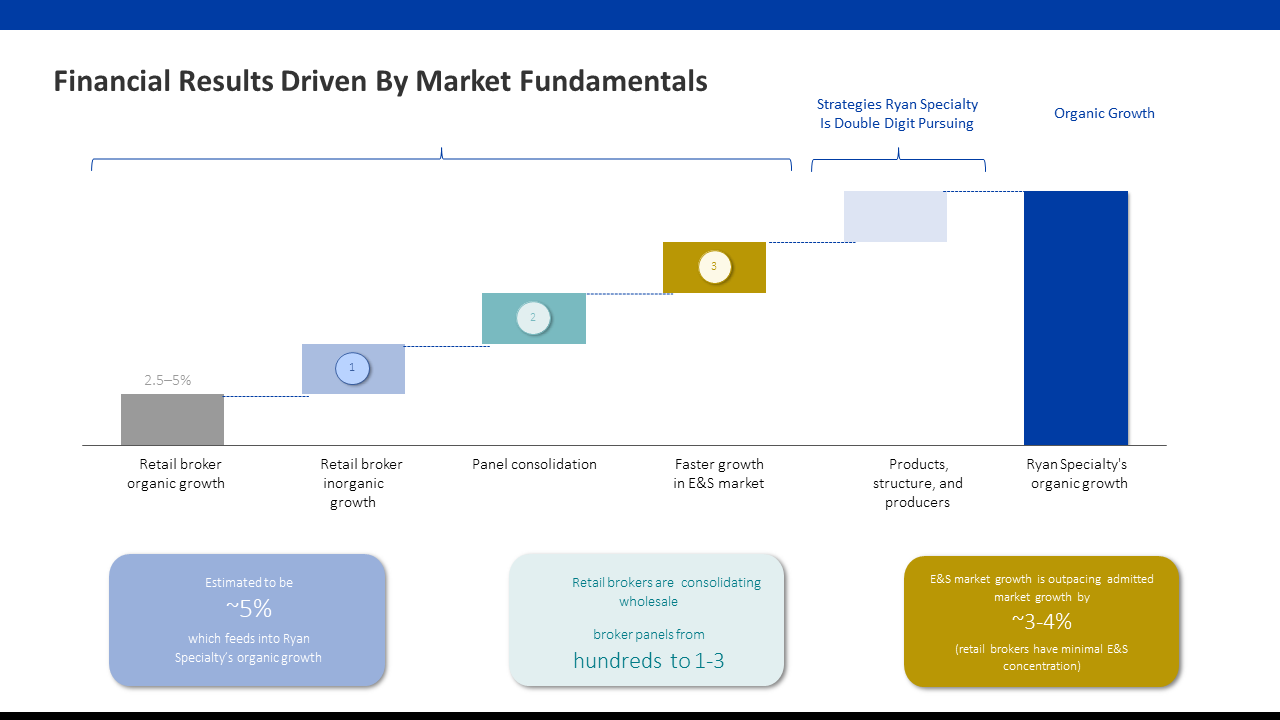The image size is (1280, 720).
Task: Select the gold E&S market growth bar
Action: [714, 267]
